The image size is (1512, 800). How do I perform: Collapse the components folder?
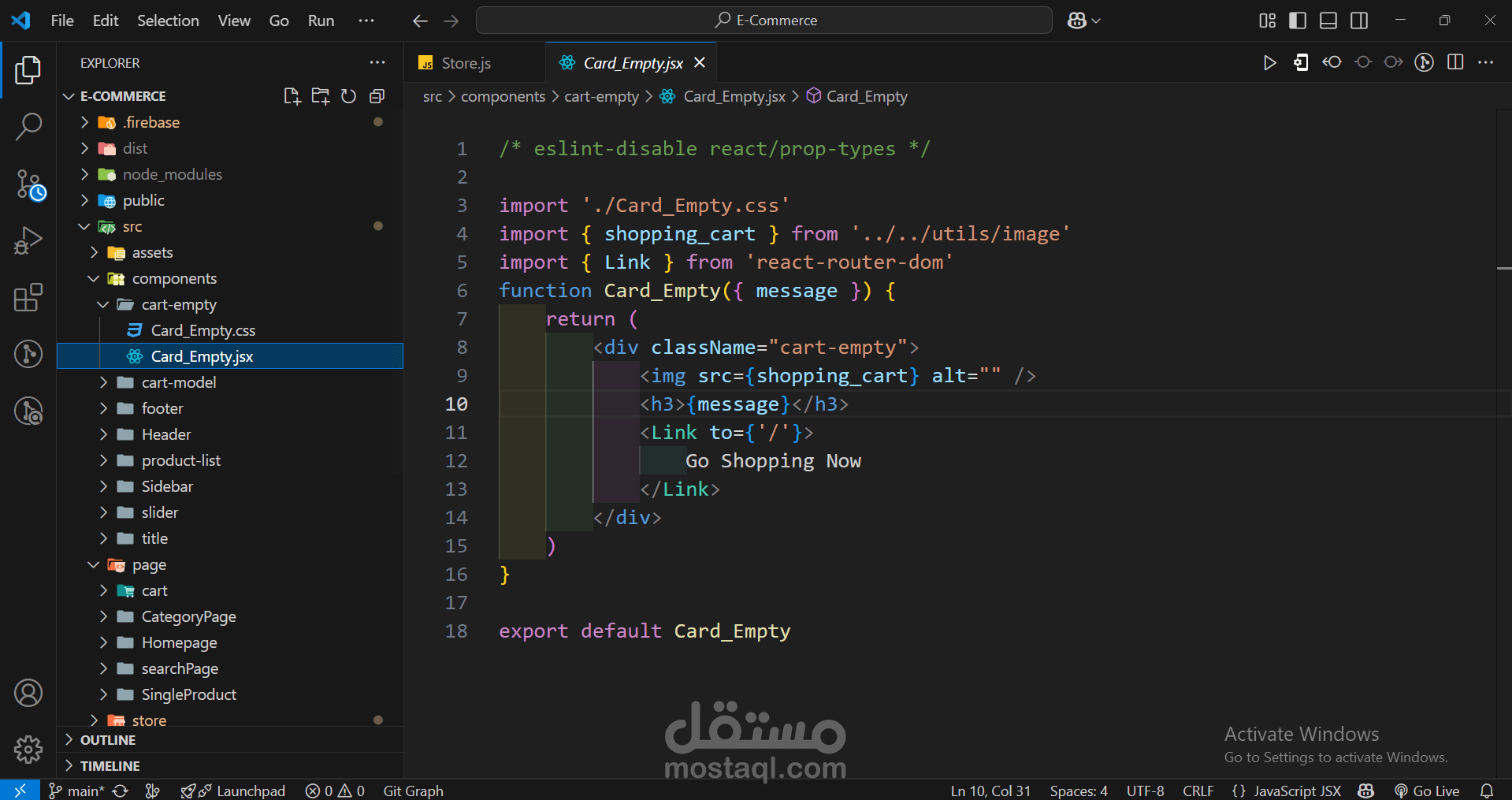pyautogui.click(x=230, y=278)
